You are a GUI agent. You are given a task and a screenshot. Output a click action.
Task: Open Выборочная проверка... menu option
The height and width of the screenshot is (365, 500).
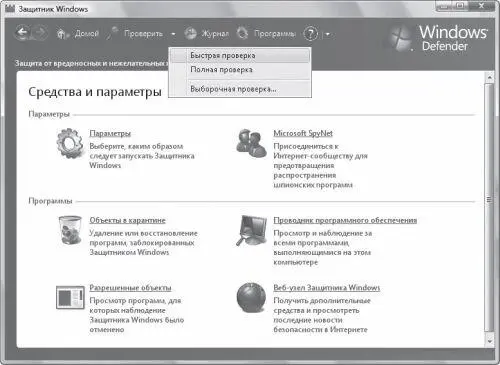240,89
